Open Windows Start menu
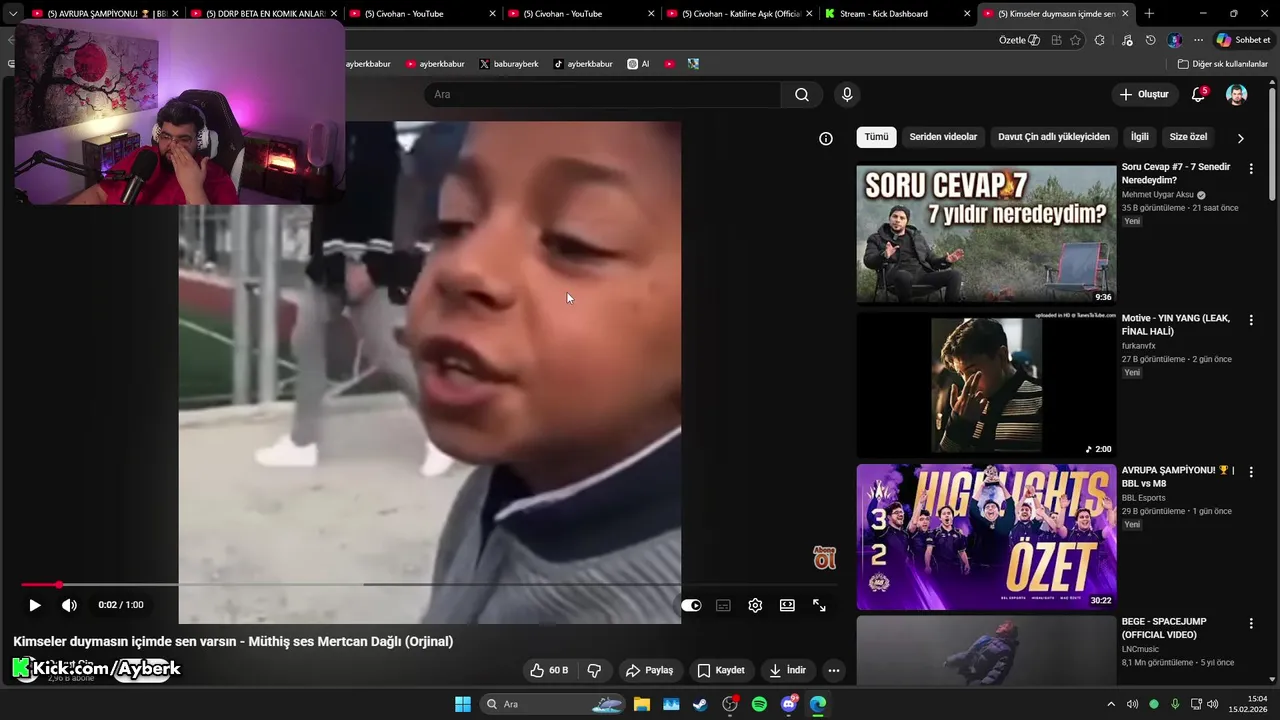This screenshot has width=1280, height=720. point(463,704)
